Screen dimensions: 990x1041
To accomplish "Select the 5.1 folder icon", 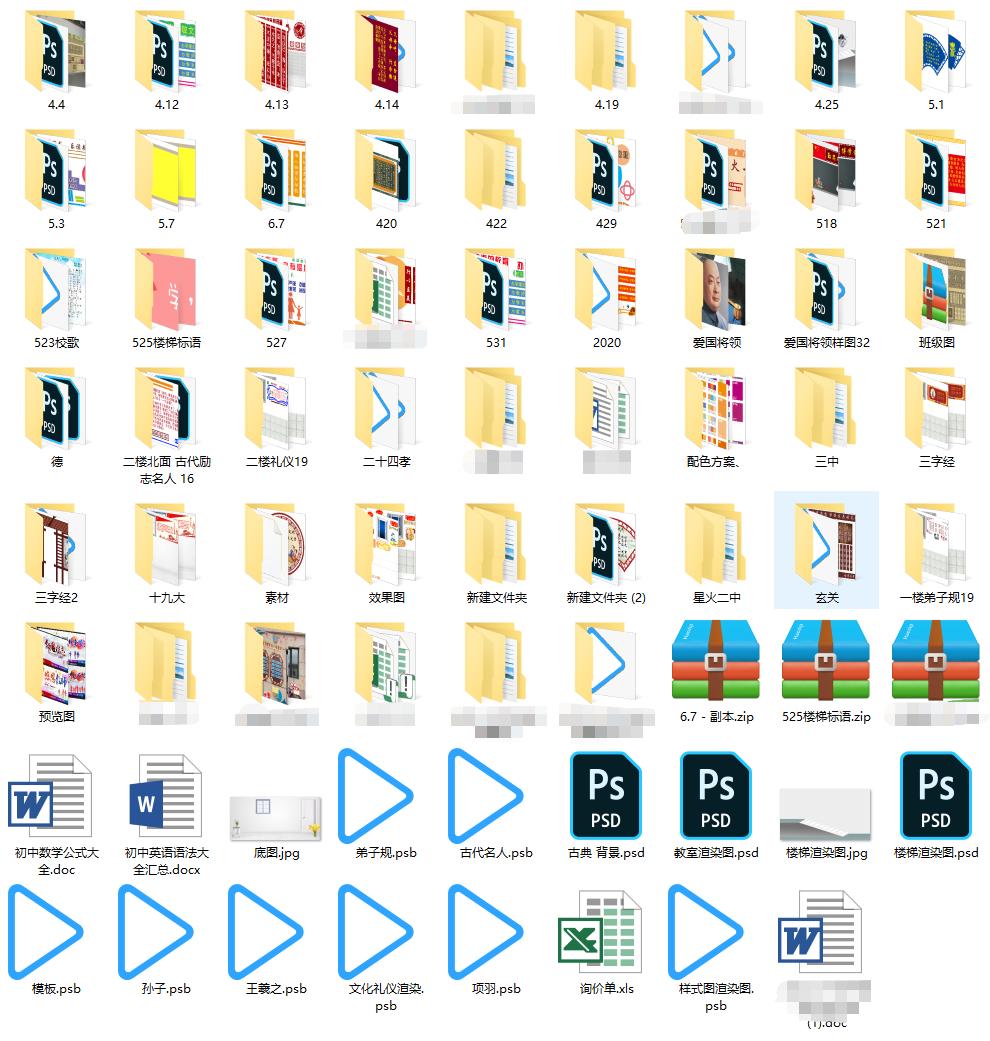I will [936, 52].
